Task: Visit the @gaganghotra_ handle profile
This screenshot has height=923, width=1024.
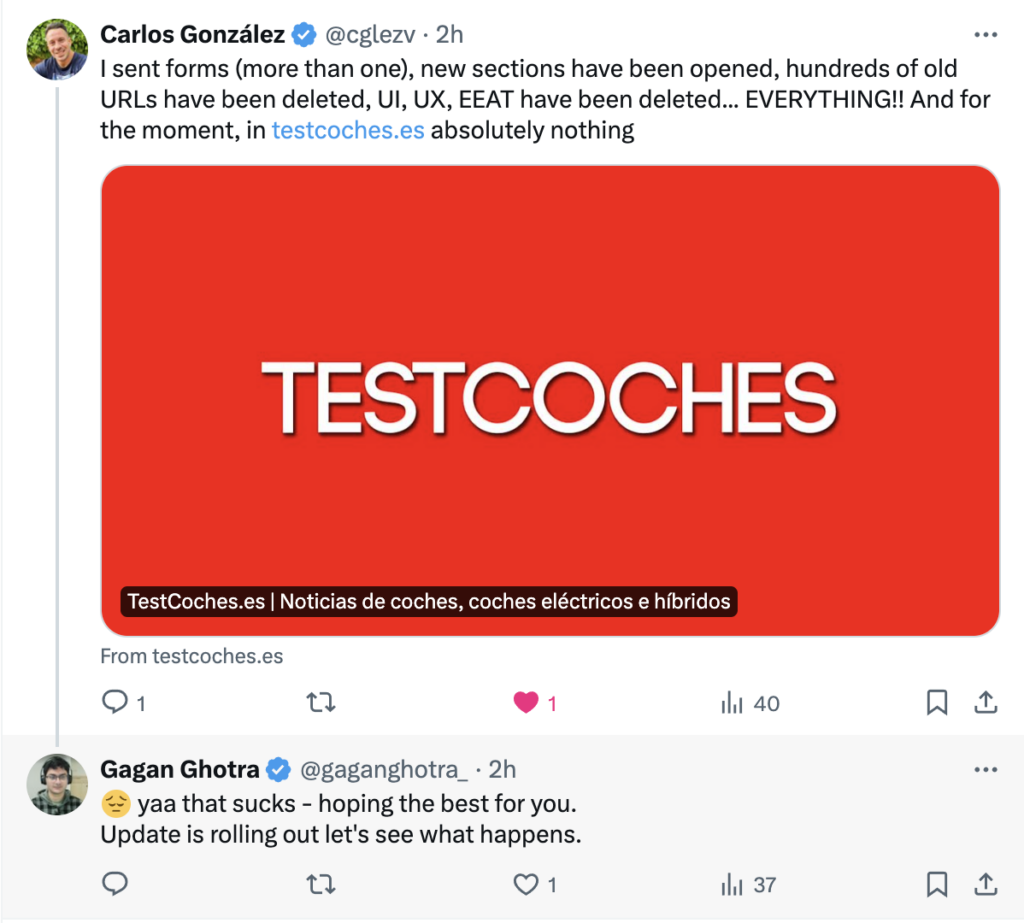Action: tap(384, 769)
